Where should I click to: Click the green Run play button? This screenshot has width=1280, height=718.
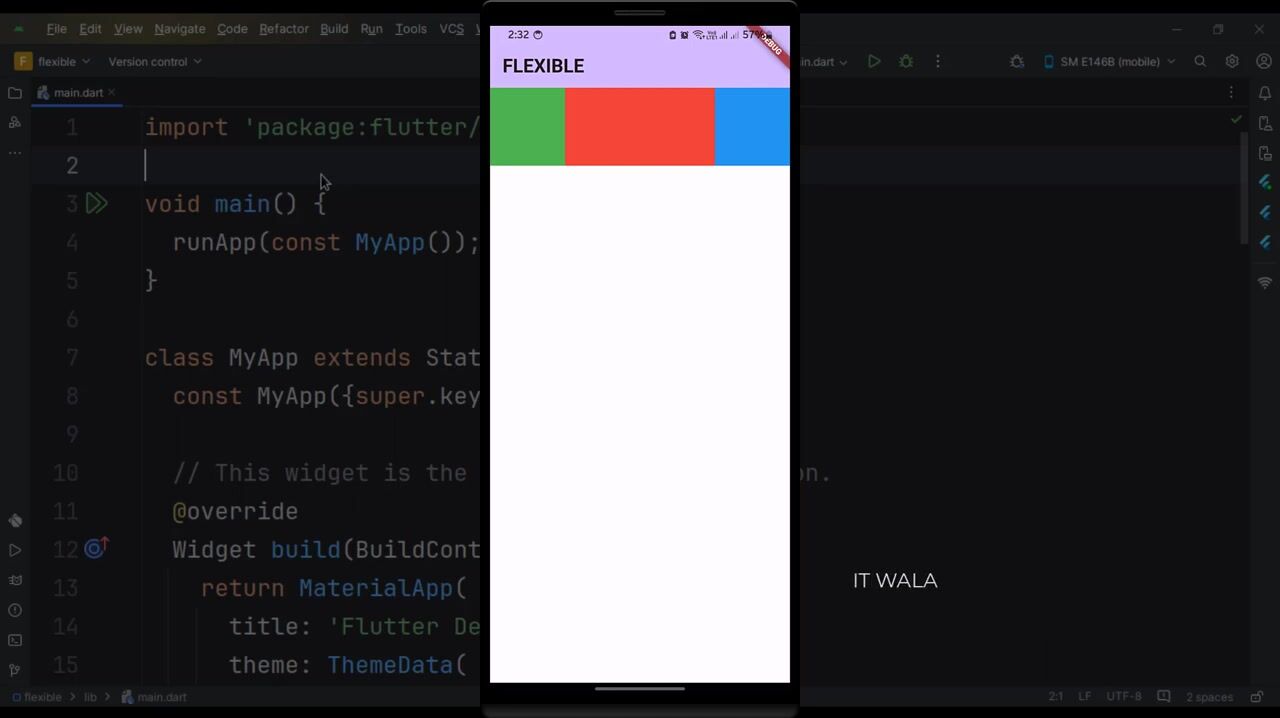pyautogui.click(x=874, y=61)
